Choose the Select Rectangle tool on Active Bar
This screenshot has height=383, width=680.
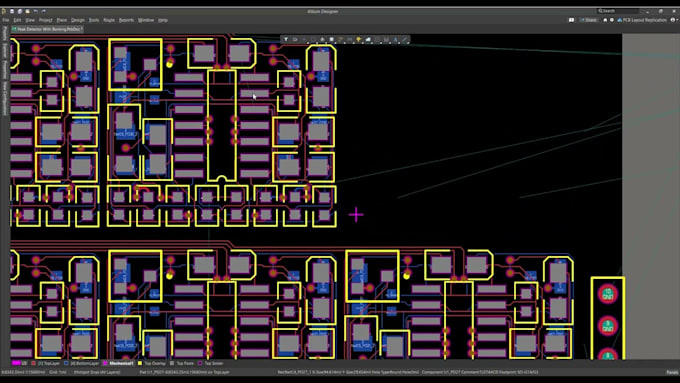pyautogui.click(x=313, y=39)
